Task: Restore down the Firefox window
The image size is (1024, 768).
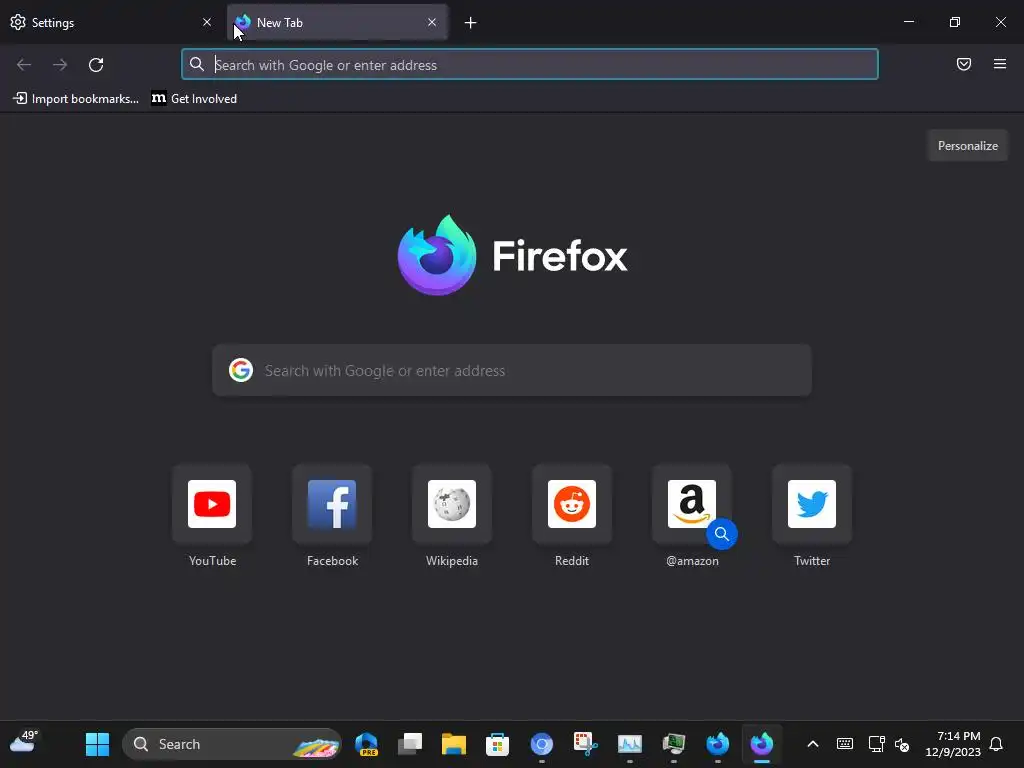Action: click(x=955, y=22)
